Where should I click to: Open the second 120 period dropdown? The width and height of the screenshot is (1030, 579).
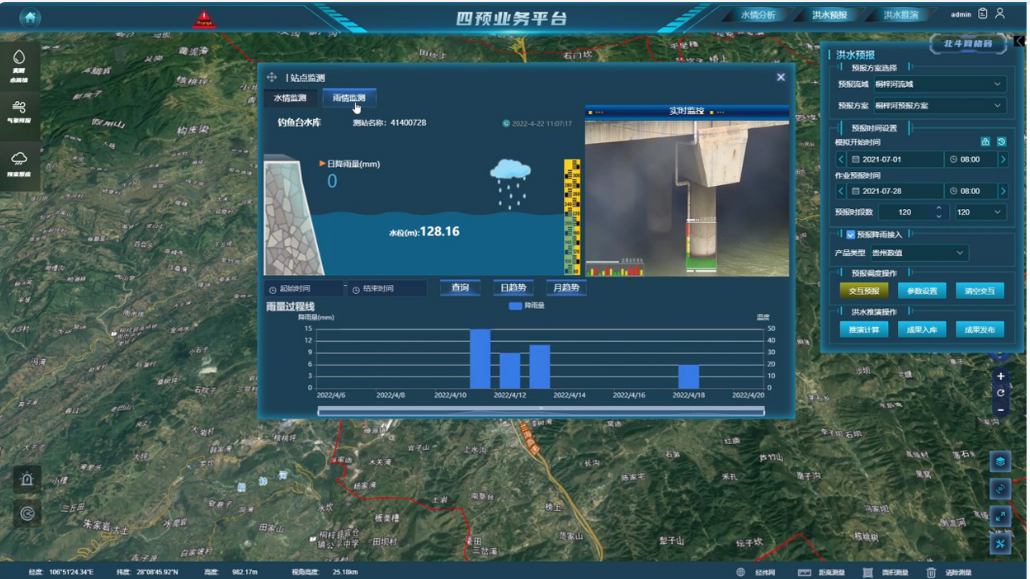pos(979,212)
